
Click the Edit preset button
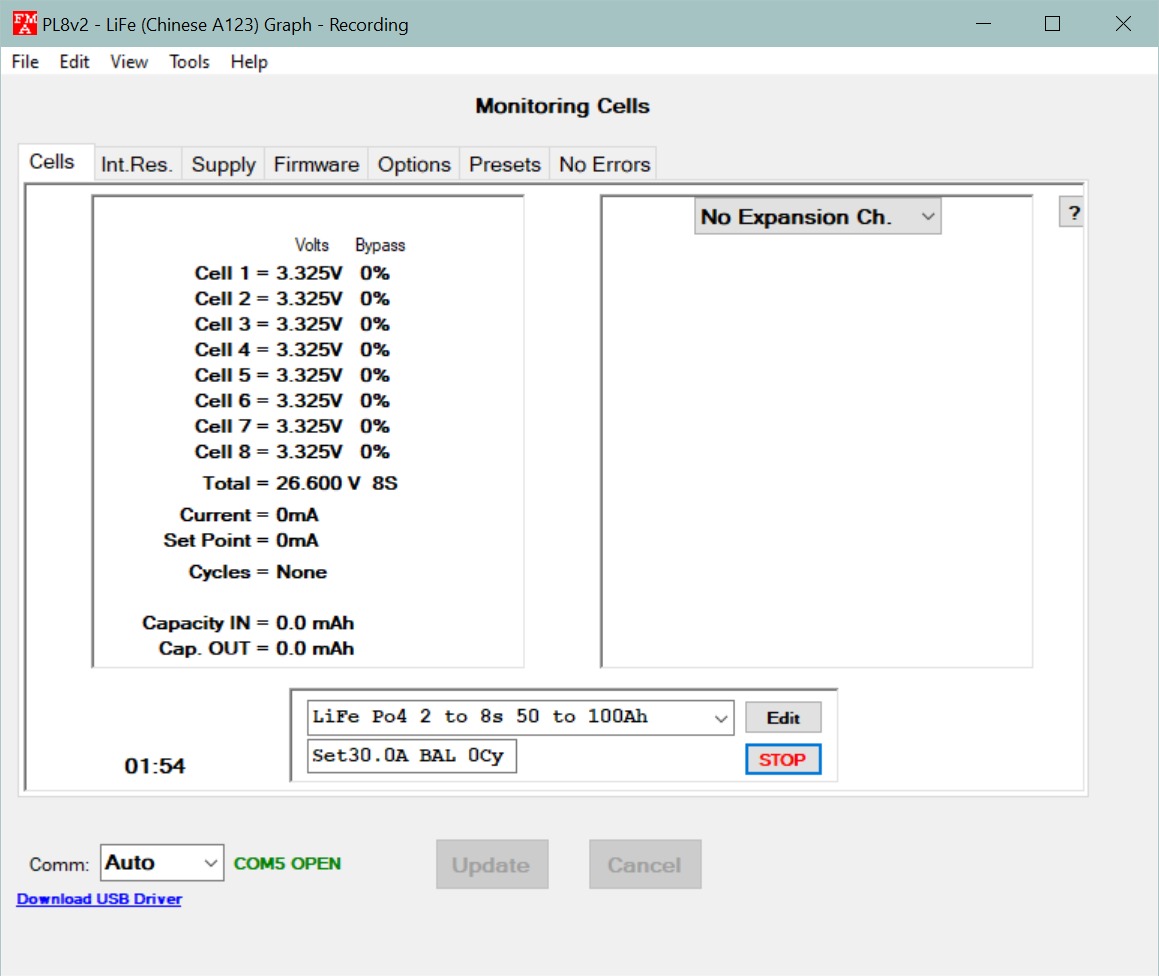[x=783, y=718]
